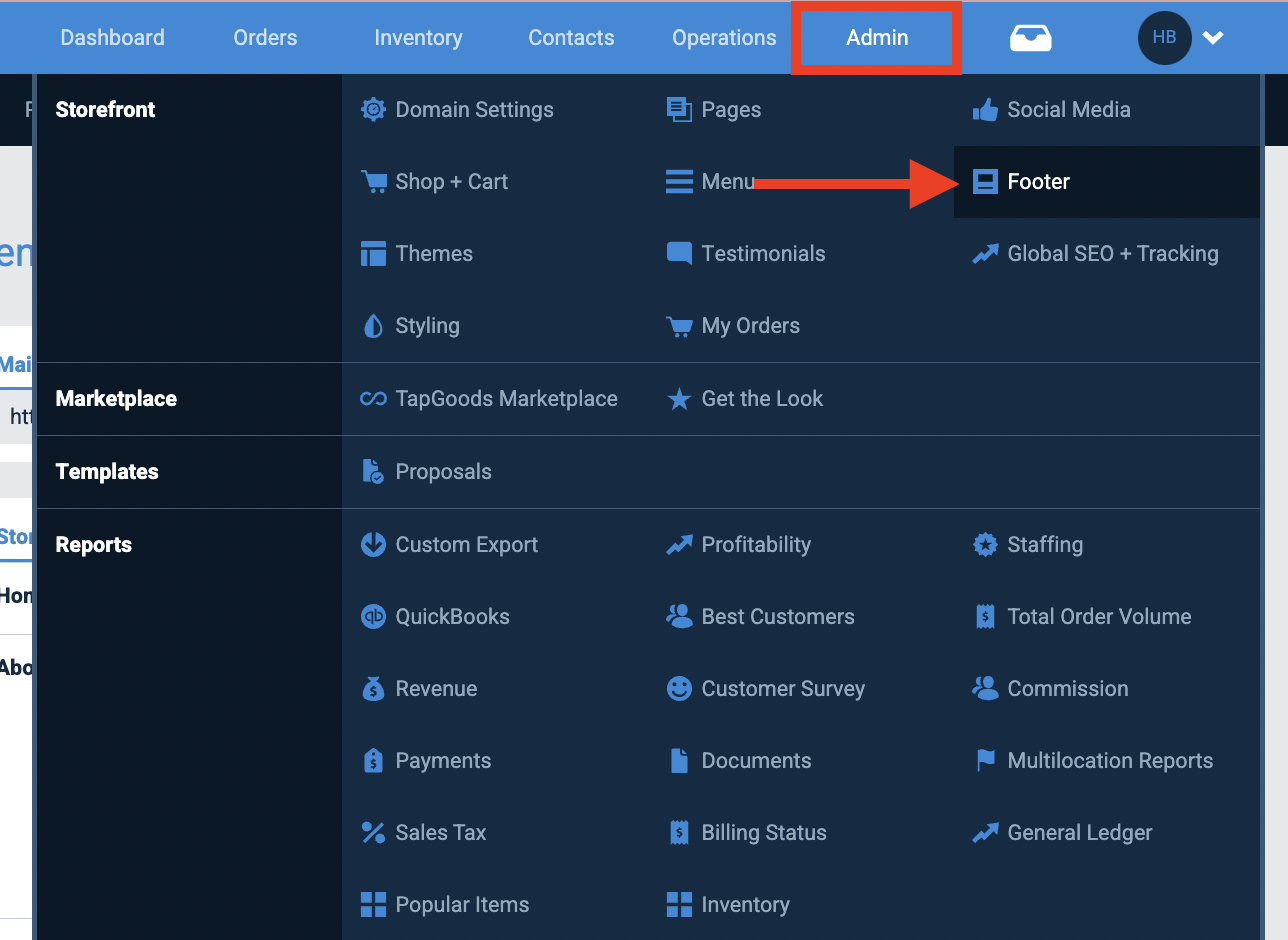The image size is (1288, 940).
Task: Expand the user account chevron dropdown
Action: click(1213, 38)
